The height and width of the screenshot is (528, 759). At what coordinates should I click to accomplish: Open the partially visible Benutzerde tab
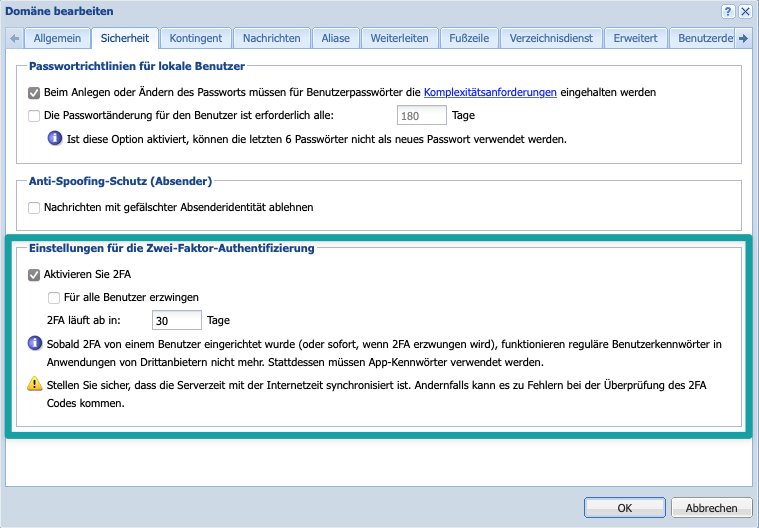703,38
